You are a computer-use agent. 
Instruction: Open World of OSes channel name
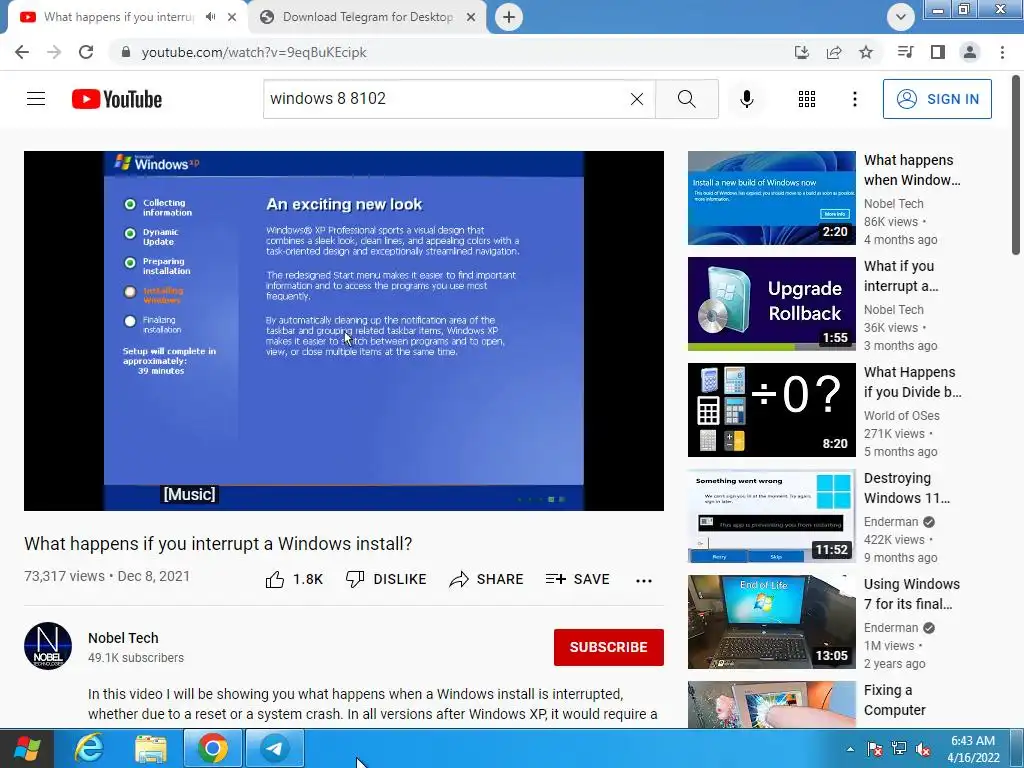coord(902,415)
